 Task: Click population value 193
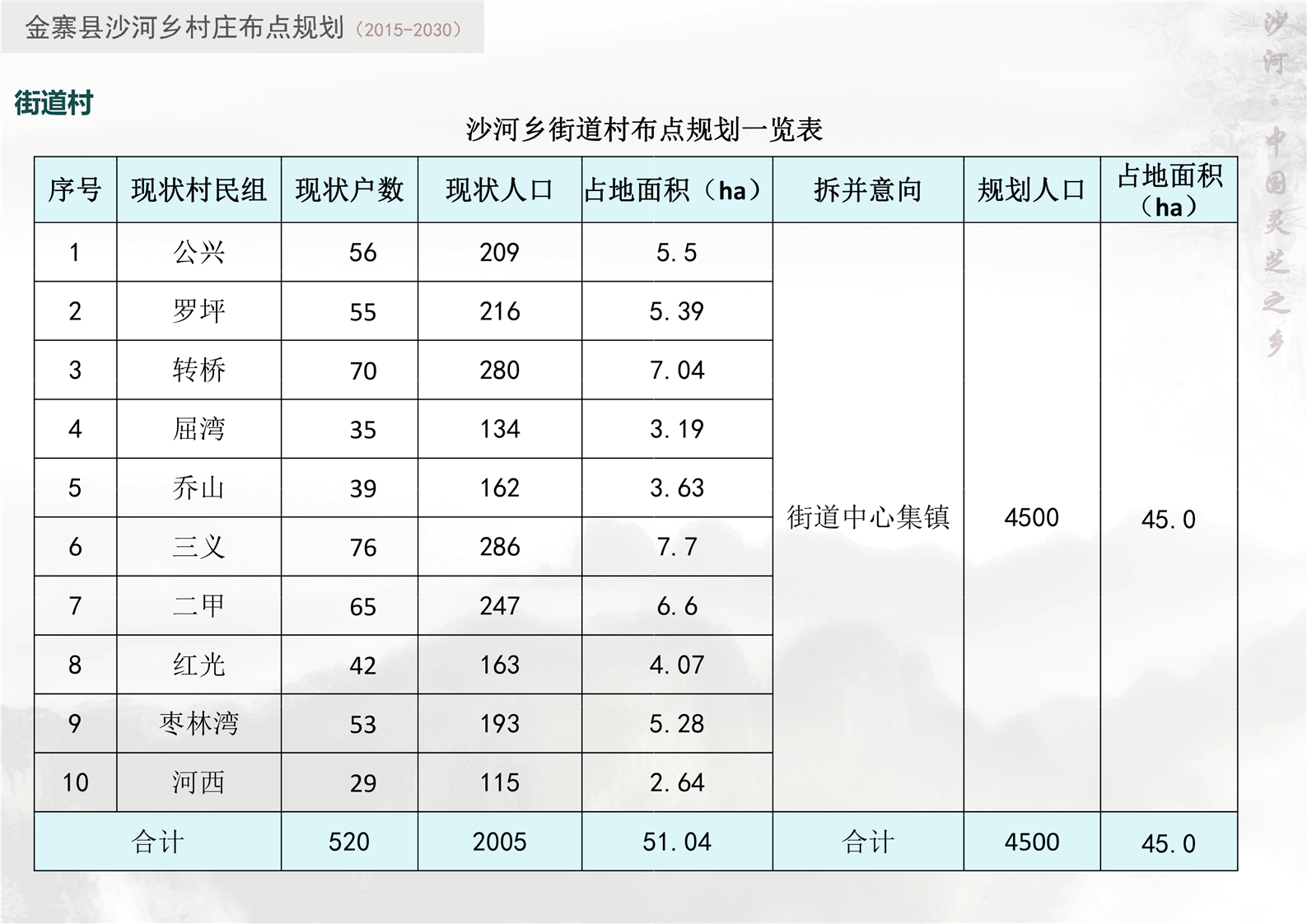click(x=500, y=723)
